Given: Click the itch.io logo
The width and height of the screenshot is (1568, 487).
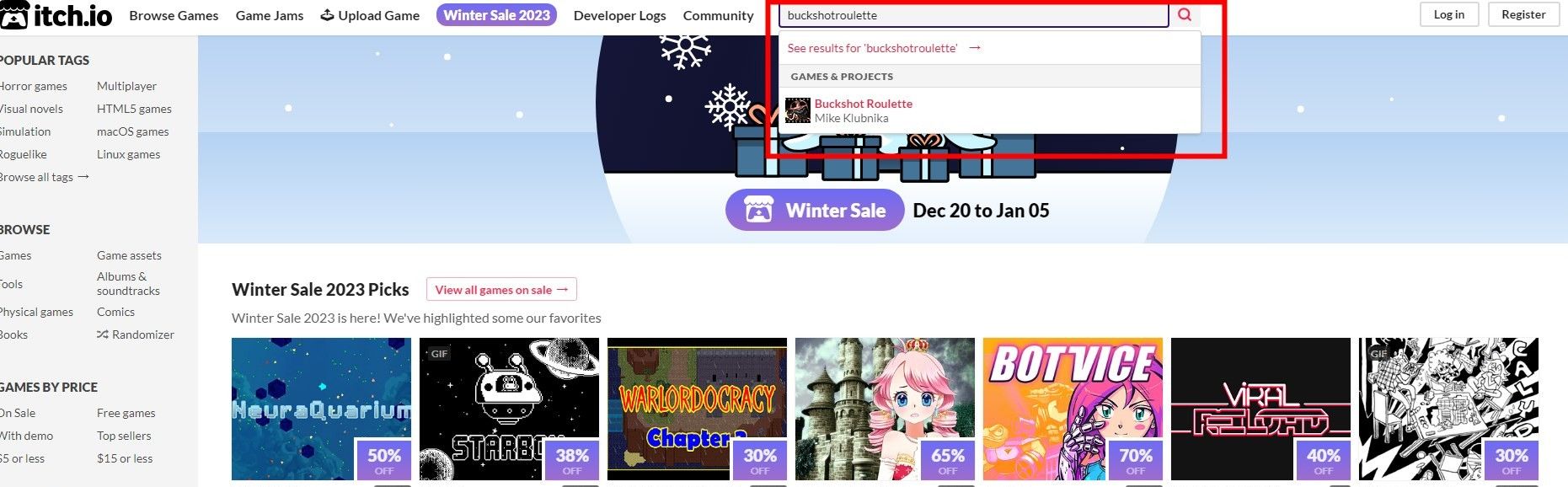Looking at the screenshot, I should tap(56, 14).
